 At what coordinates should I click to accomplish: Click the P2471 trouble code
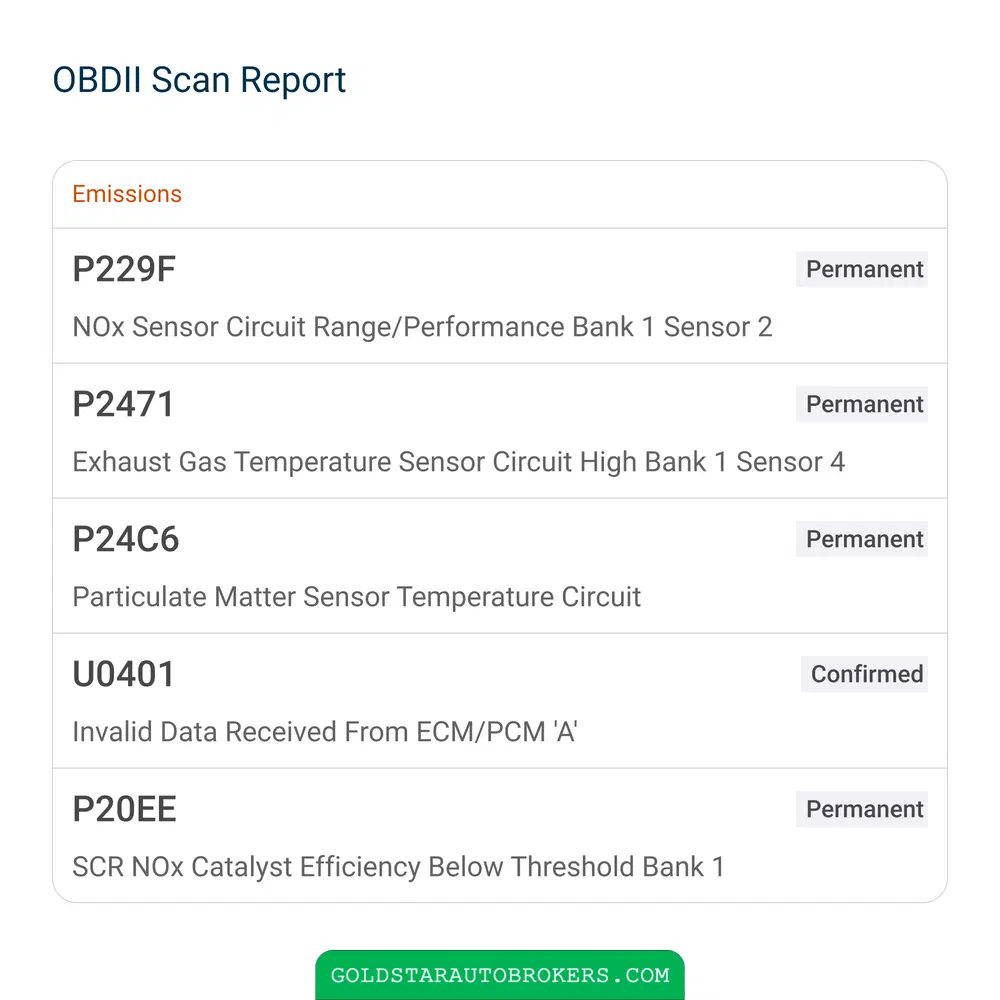tap(123, 404)
